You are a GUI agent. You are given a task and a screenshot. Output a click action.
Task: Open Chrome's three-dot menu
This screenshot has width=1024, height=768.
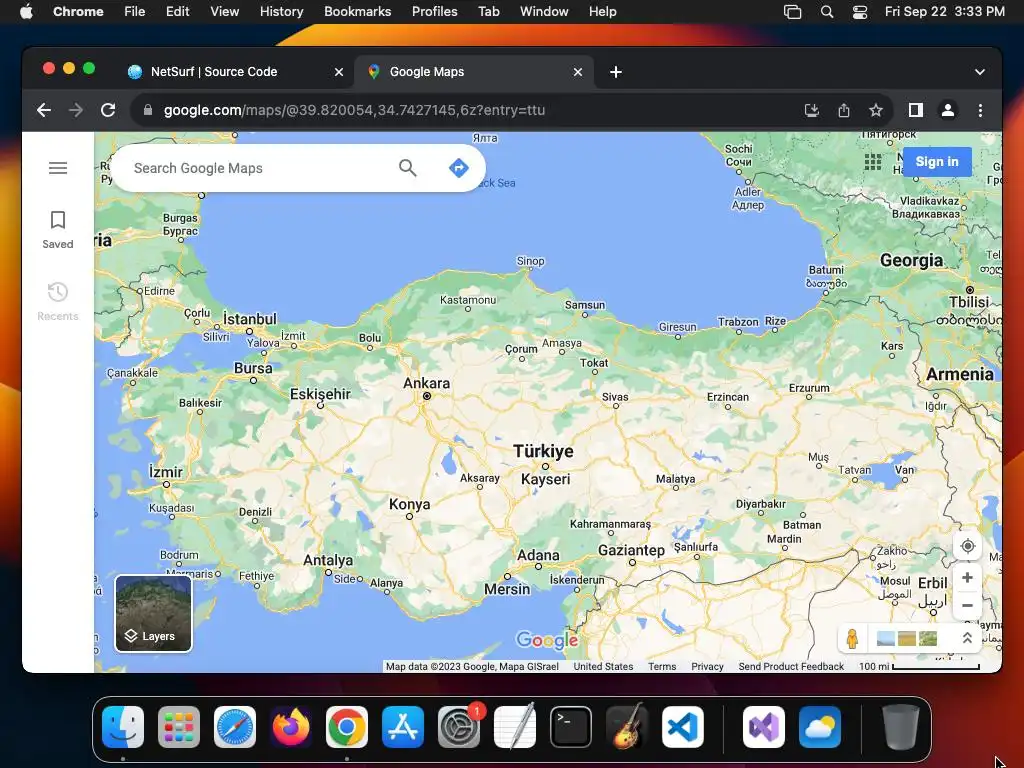pos(980,110)
